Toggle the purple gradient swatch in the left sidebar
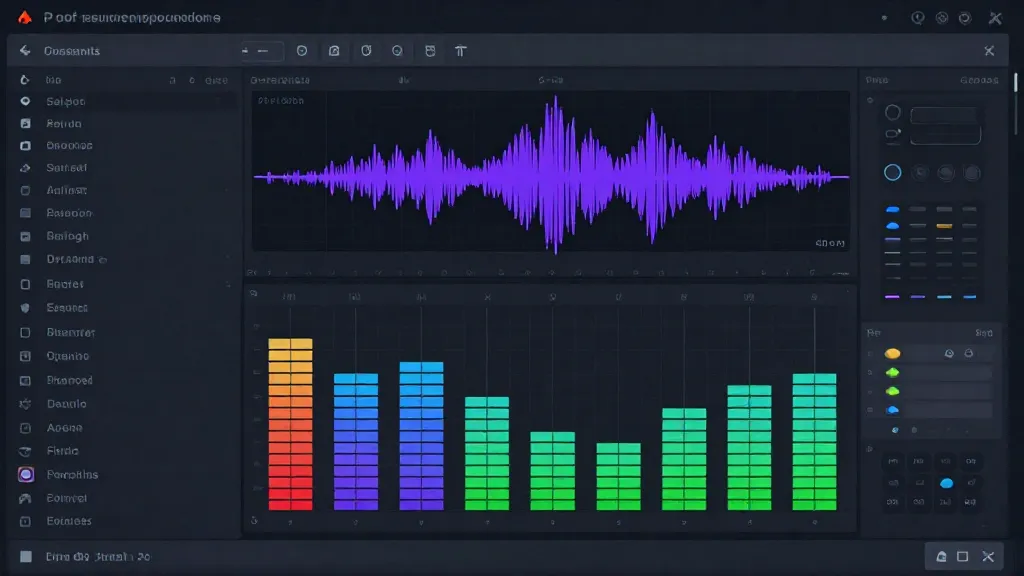This screenshot has width=1024, height=576. point(27,473)
